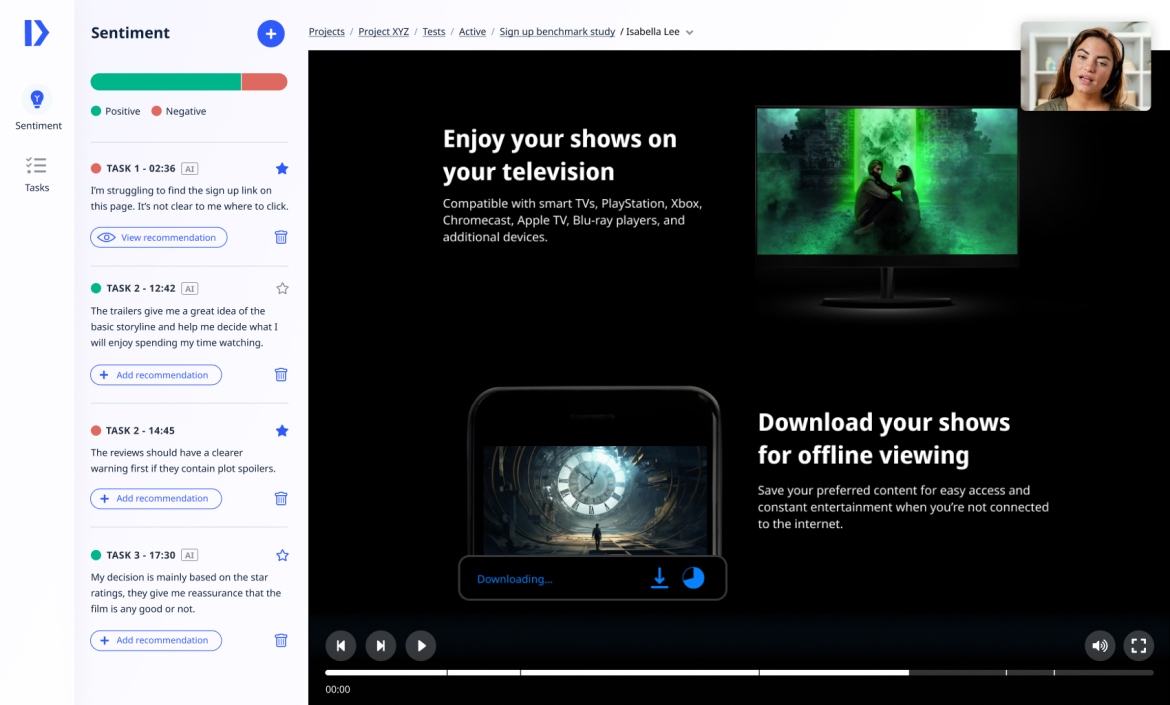Star the TASK 2 - 12:42 sentiment

pos(282,288)
